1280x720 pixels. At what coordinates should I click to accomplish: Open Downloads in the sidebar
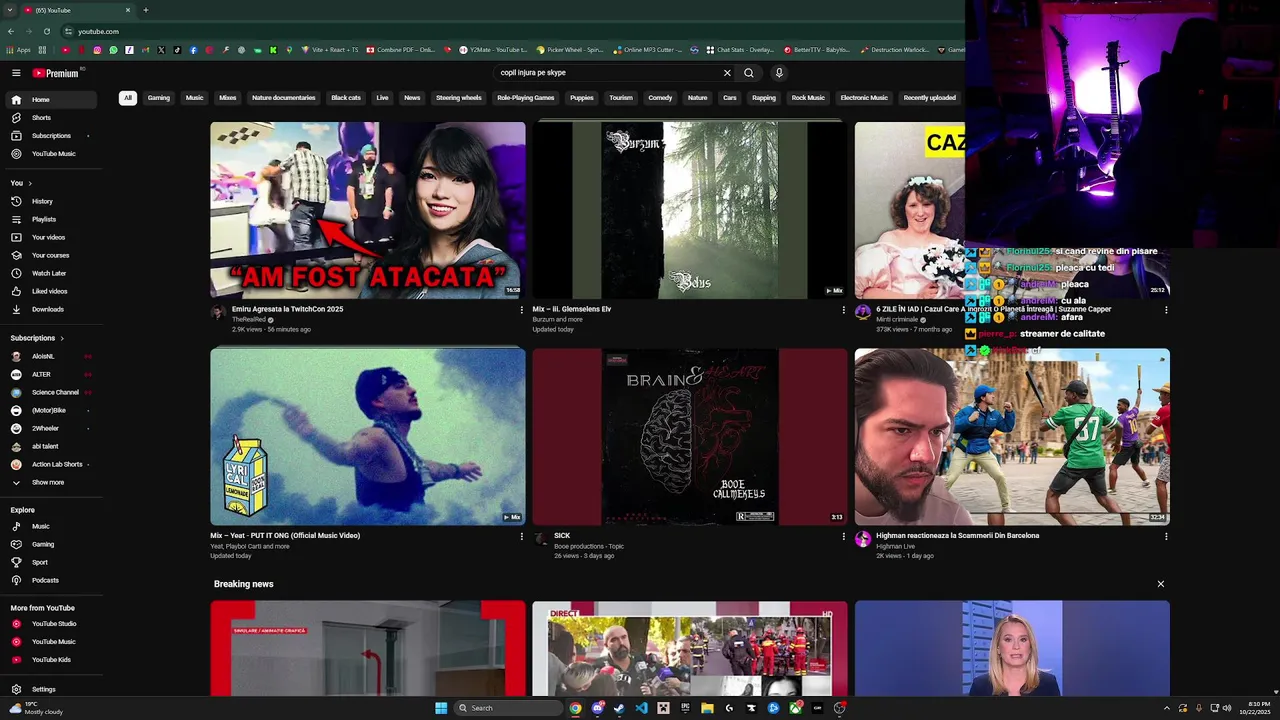coord(50,309)
